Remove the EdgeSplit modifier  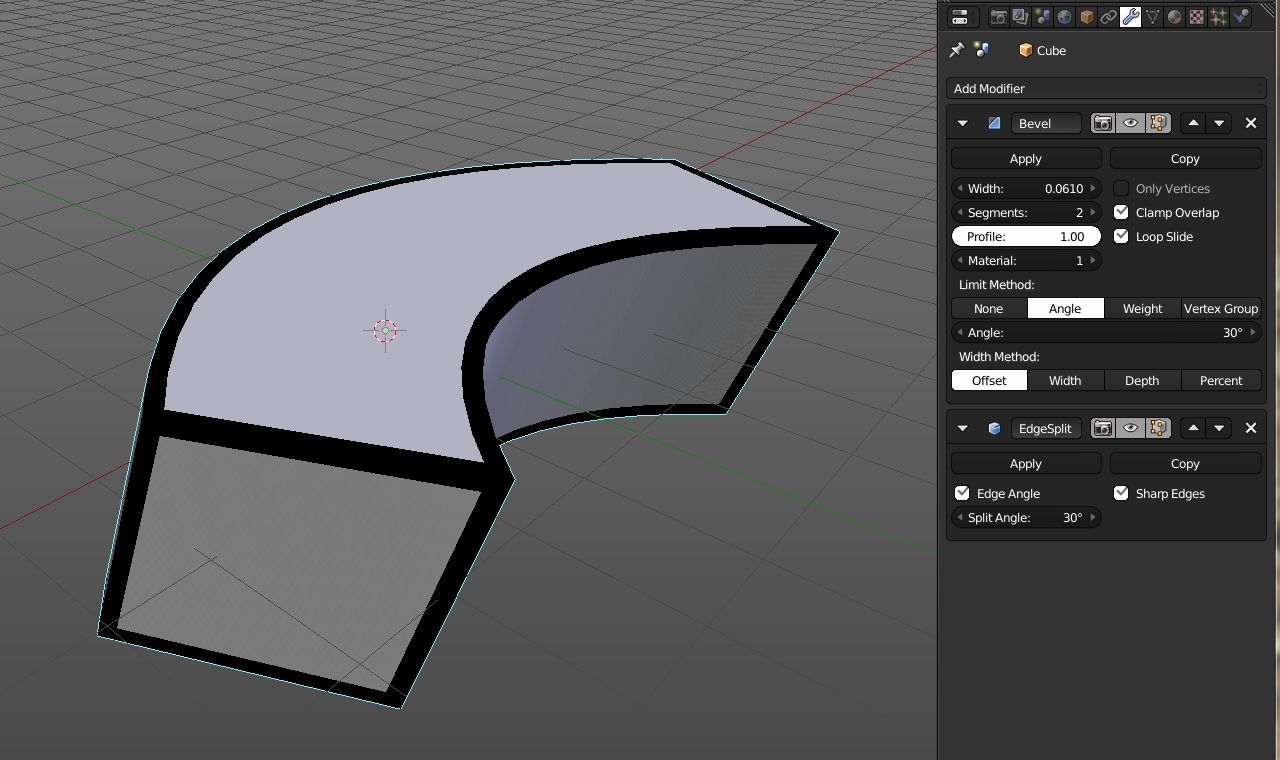(1251, 428)
